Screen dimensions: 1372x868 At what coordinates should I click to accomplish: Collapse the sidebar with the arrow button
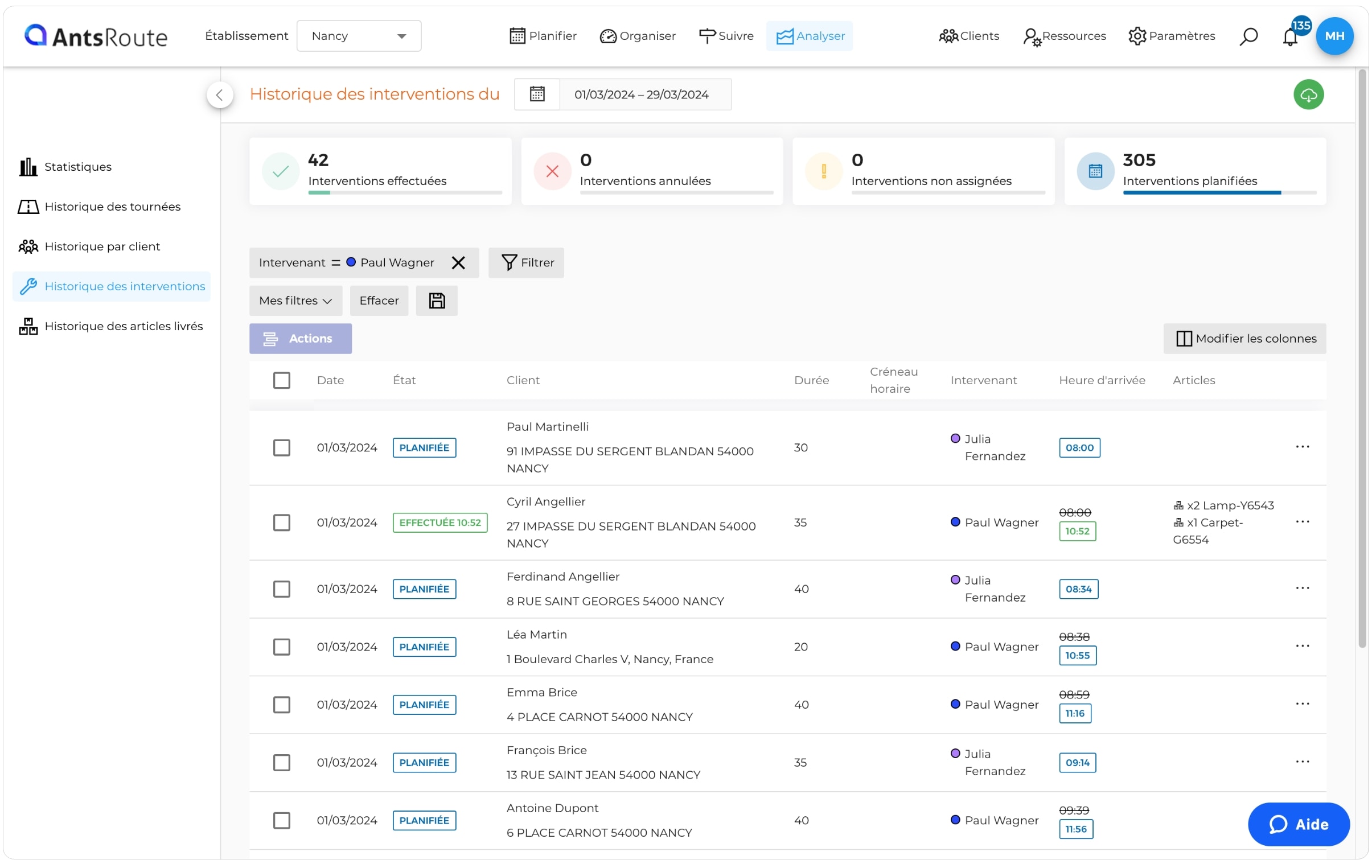pos(219,95)
